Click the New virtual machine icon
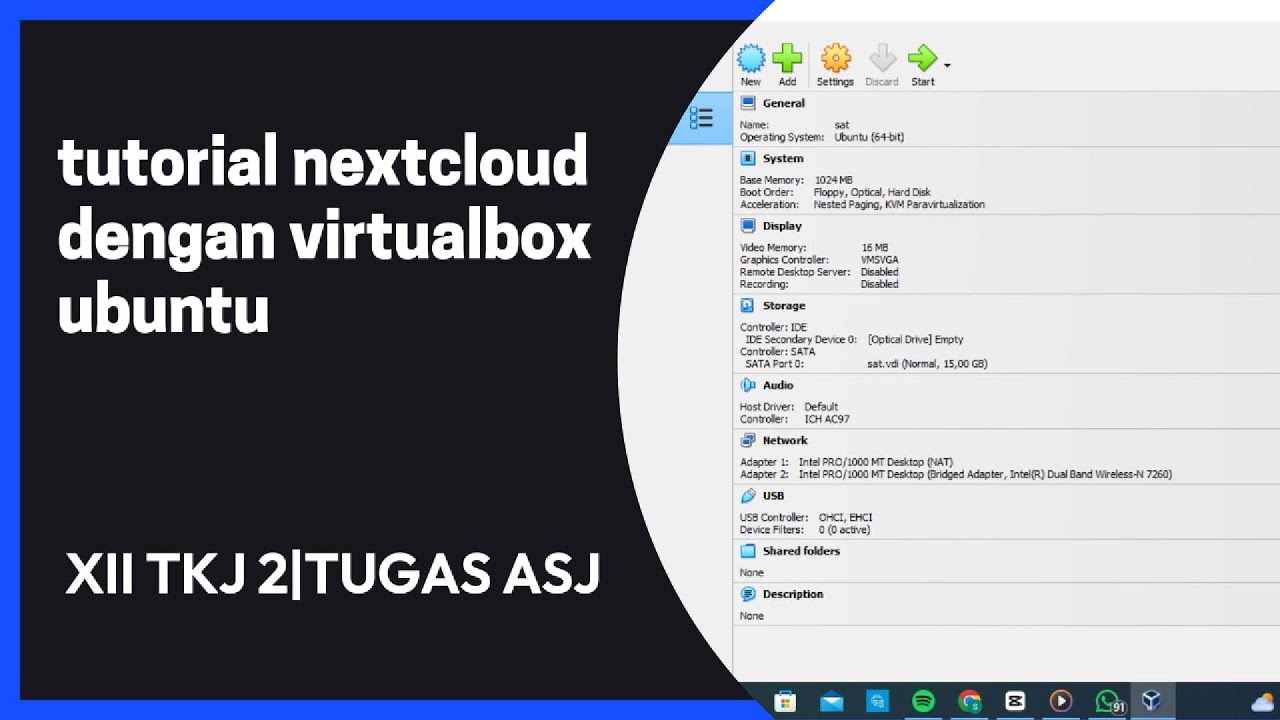This screenshot has height=720, width=1280. coord(751,58)
